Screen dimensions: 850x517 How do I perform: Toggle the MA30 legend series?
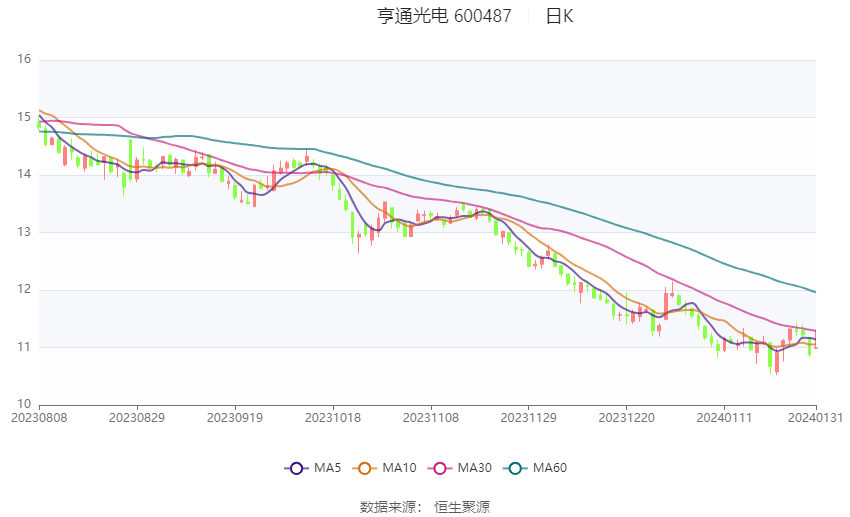point(460,468)
